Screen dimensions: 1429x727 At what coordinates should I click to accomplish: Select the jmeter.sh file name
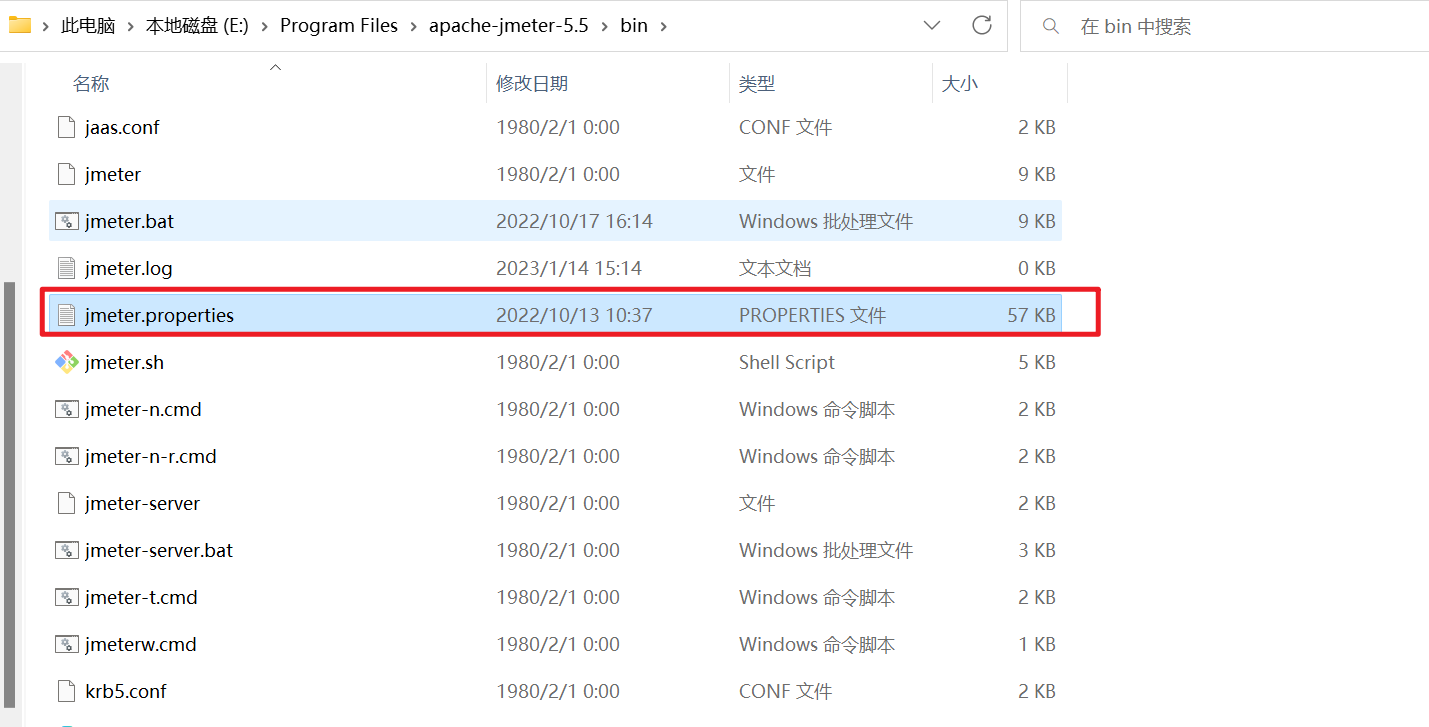pyautogui.click(x=124, y=362)
